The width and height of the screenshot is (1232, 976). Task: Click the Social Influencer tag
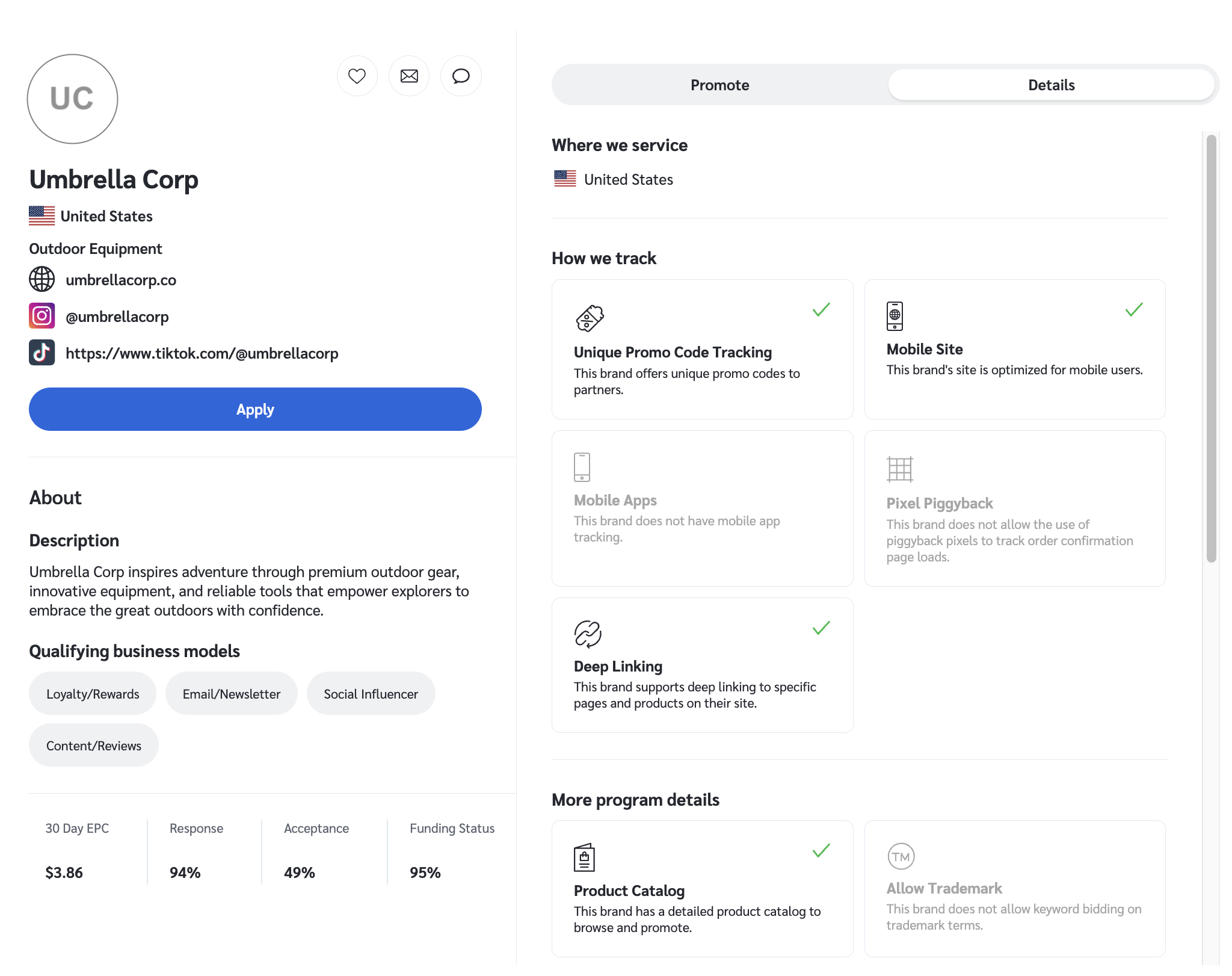click(x=371, y=694)
